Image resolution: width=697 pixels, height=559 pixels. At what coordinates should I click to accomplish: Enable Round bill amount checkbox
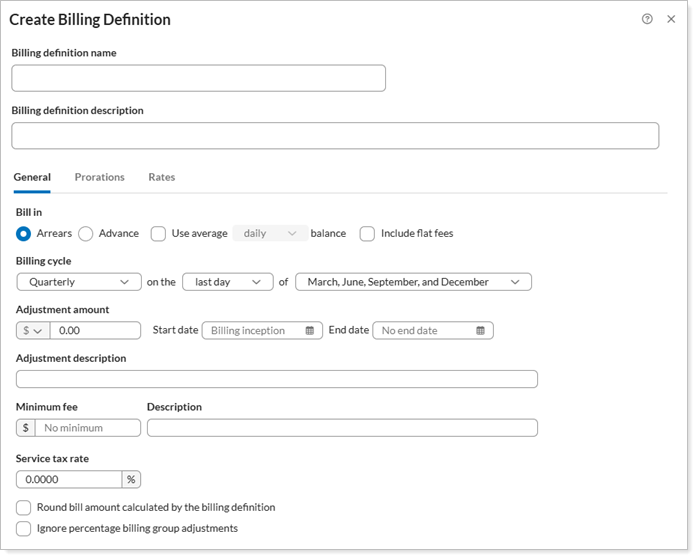coord(24,508)
